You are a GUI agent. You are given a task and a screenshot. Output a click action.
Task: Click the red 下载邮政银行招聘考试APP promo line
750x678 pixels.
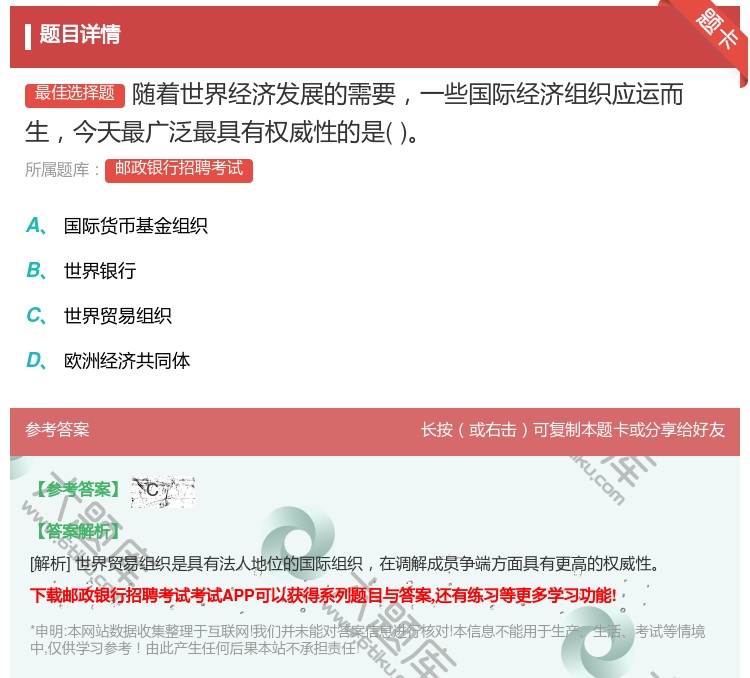[323, 596]
